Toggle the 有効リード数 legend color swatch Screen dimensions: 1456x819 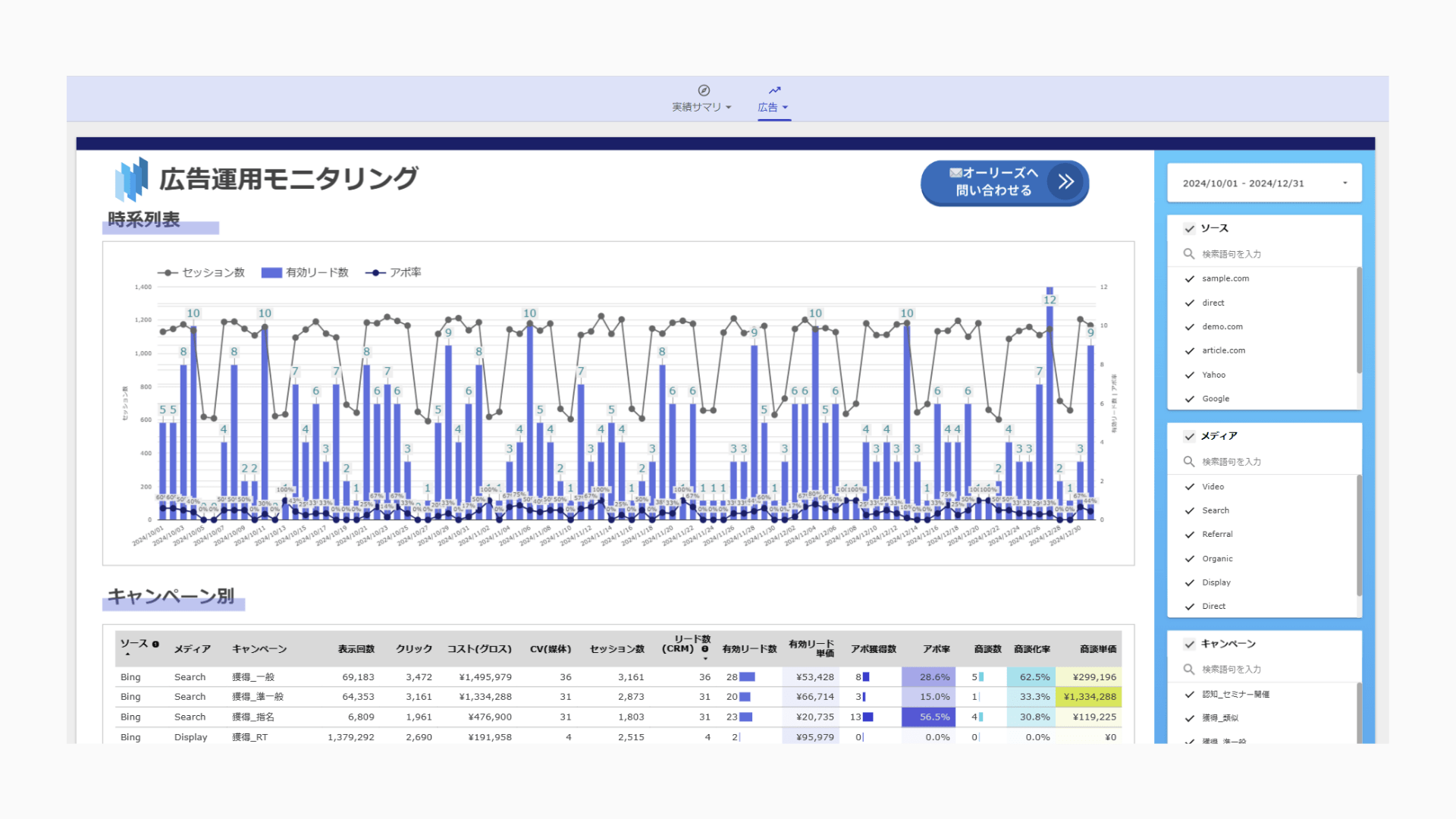[x=271, y=273]
